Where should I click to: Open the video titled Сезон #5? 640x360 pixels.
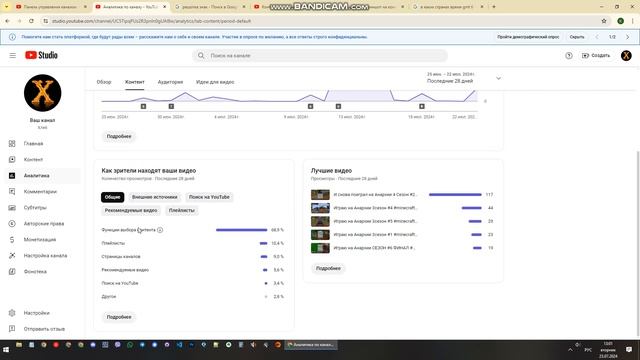375,221
